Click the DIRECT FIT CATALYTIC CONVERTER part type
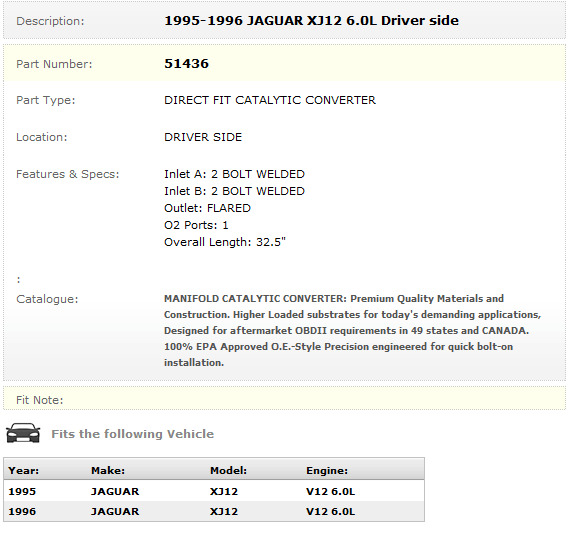570x539 pixels. point(270,100)
